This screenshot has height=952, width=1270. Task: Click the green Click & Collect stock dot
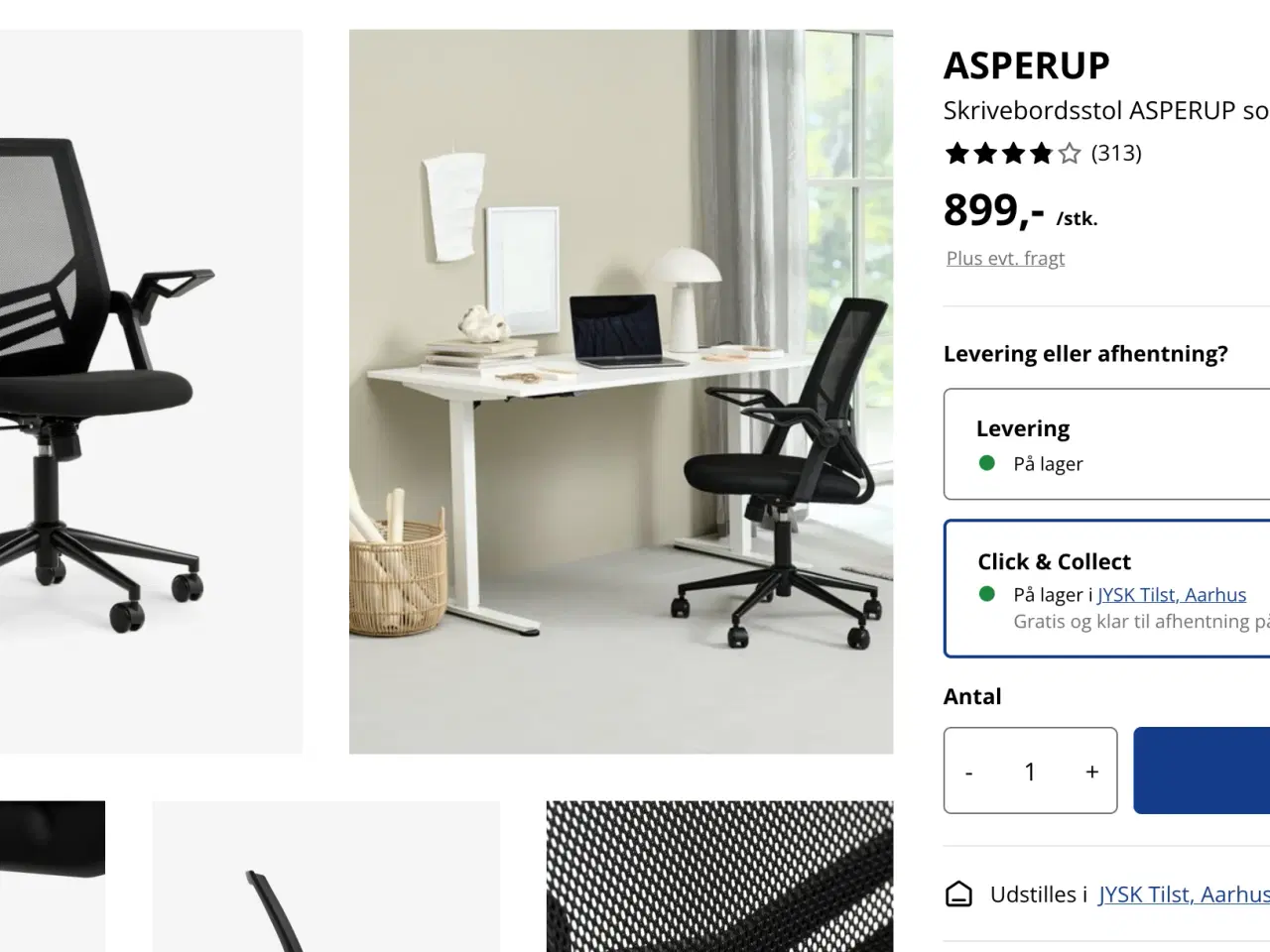click(987, 594)
